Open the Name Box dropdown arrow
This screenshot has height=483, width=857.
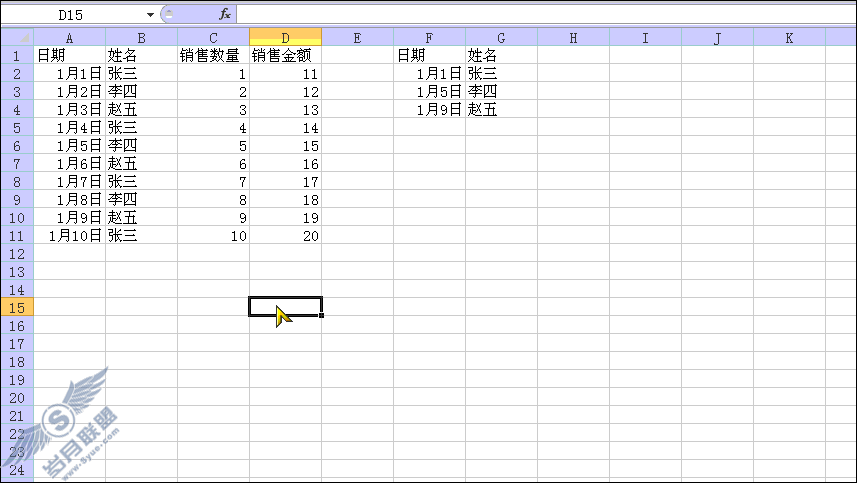pos(150,15)
